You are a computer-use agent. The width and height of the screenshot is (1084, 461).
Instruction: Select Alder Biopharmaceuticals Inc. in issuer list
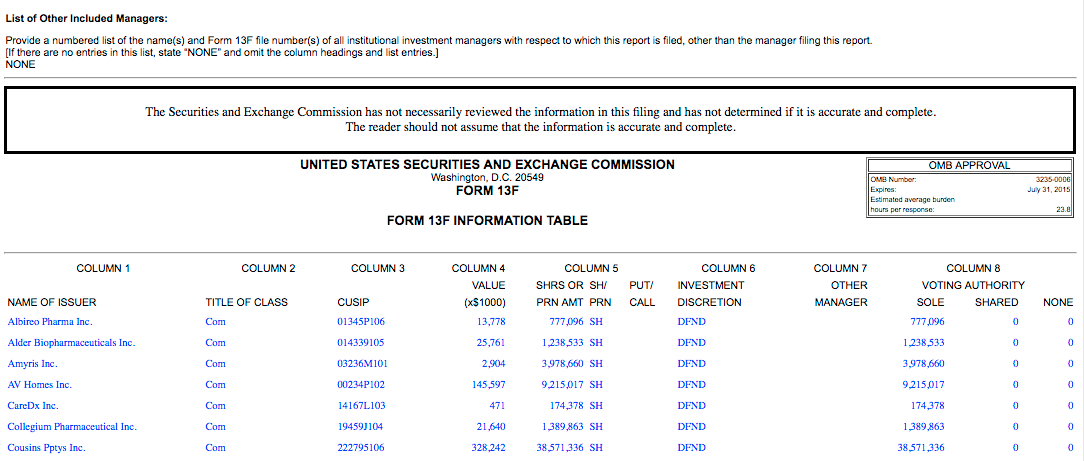point(70,343)
